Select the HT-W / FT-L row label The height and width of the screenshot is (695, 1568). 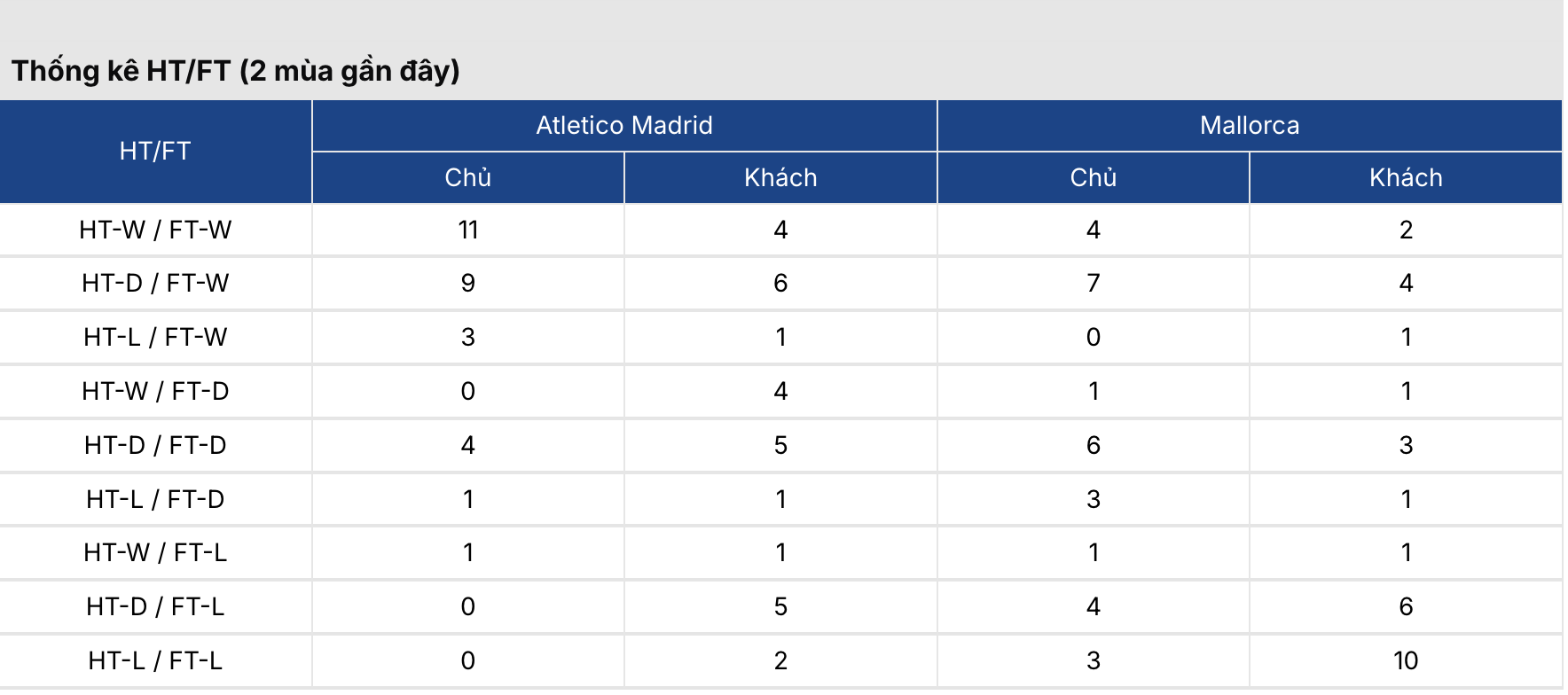(x=155, y=552)
